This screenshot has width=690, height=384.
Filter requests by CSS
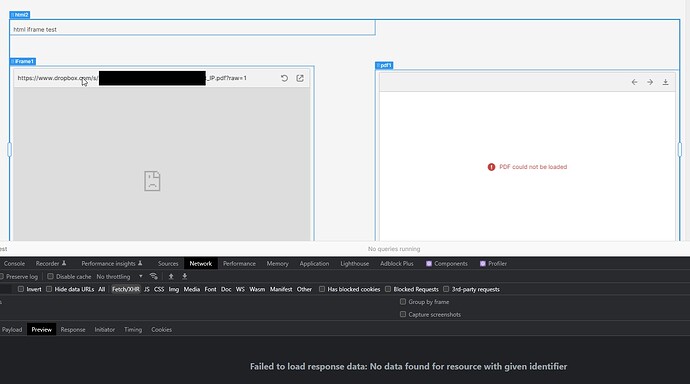pyautogui.click(x=159, y=289)
